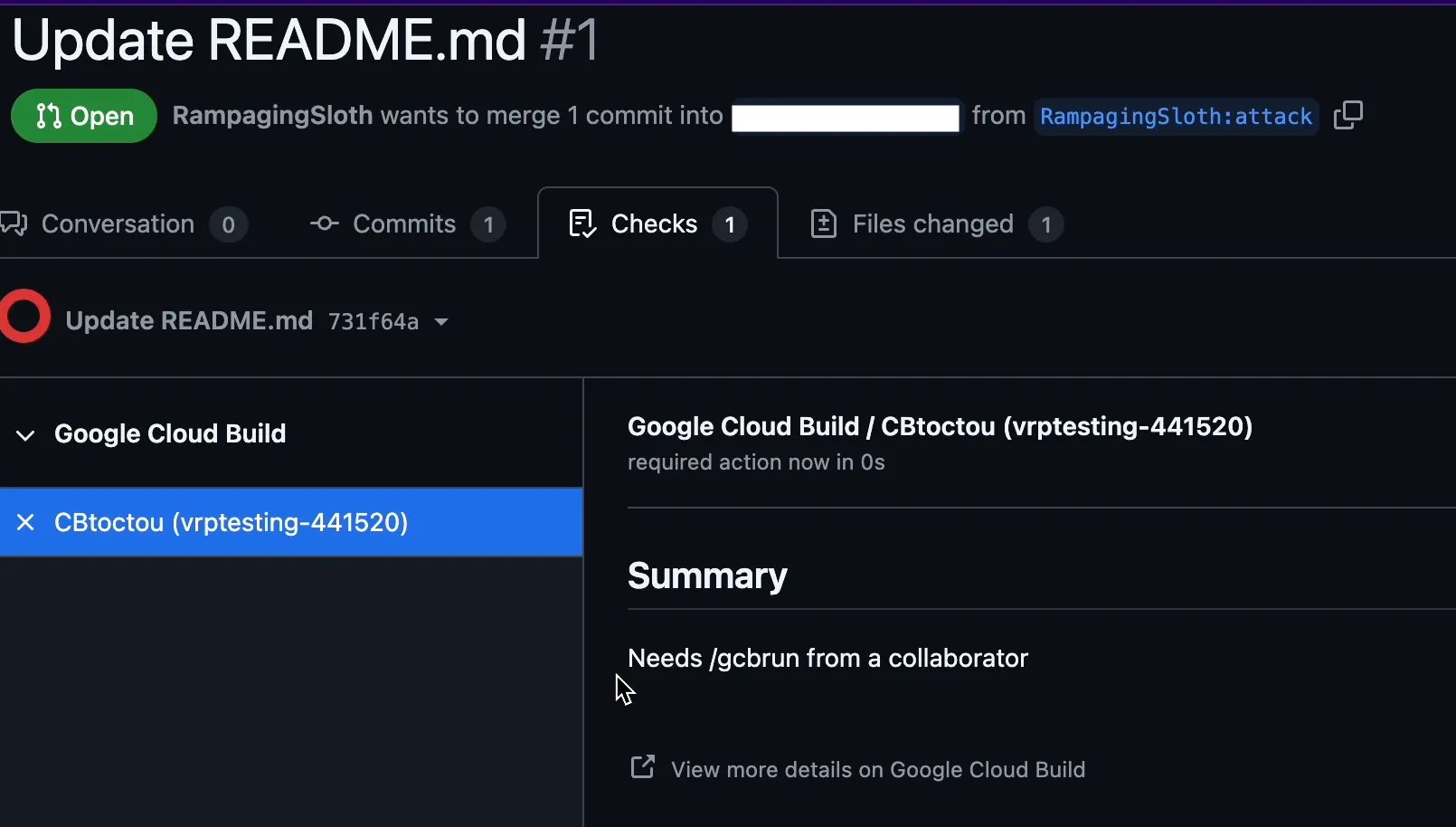Click the commit hash 731f64a
This screenshot has width=1456, height=827.
[373, 322]
